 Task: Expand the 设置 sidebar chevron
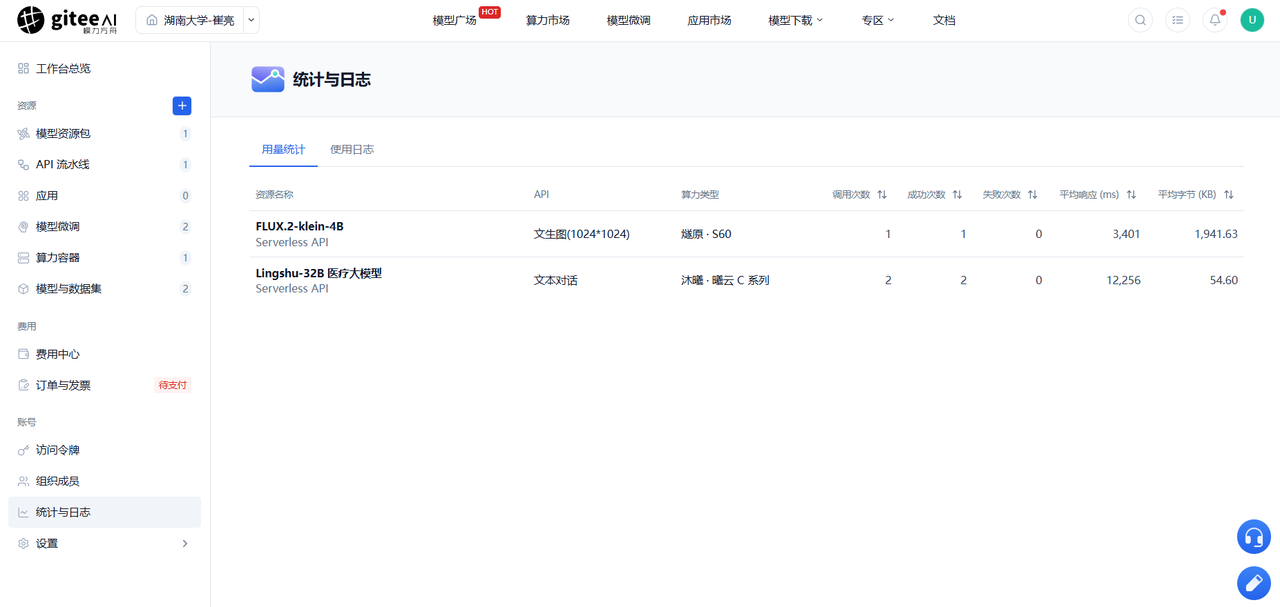(185, 544)
